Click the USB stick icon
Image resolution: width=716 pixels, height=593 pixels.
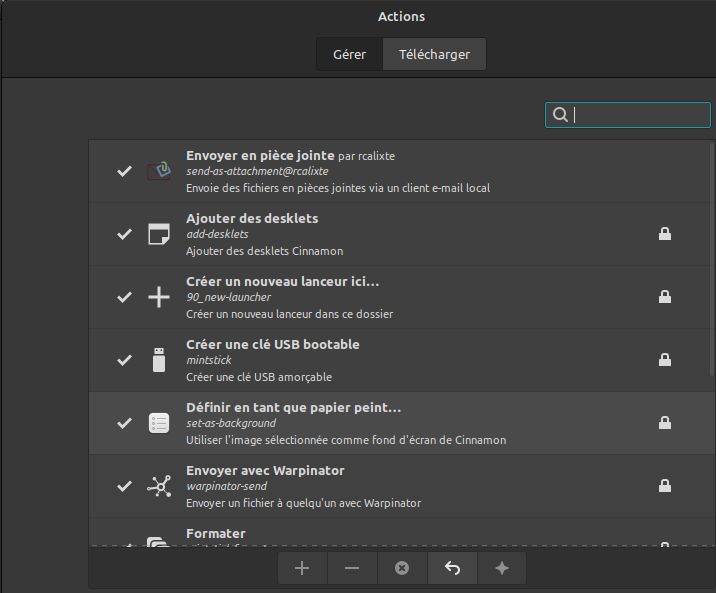pos(159,360)
